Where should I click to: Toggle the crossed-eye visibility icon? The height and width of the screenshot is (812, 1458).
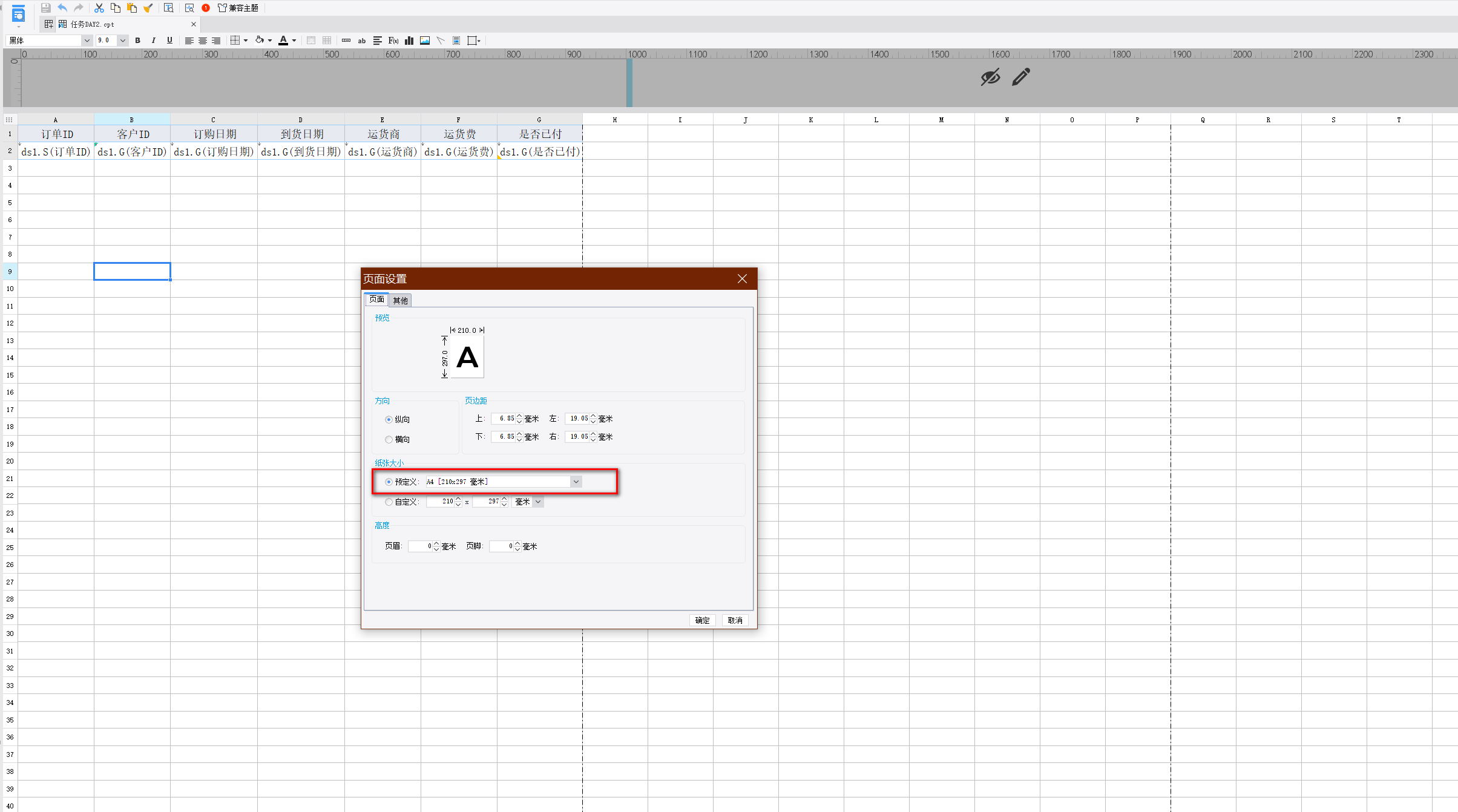click(990, 77)
